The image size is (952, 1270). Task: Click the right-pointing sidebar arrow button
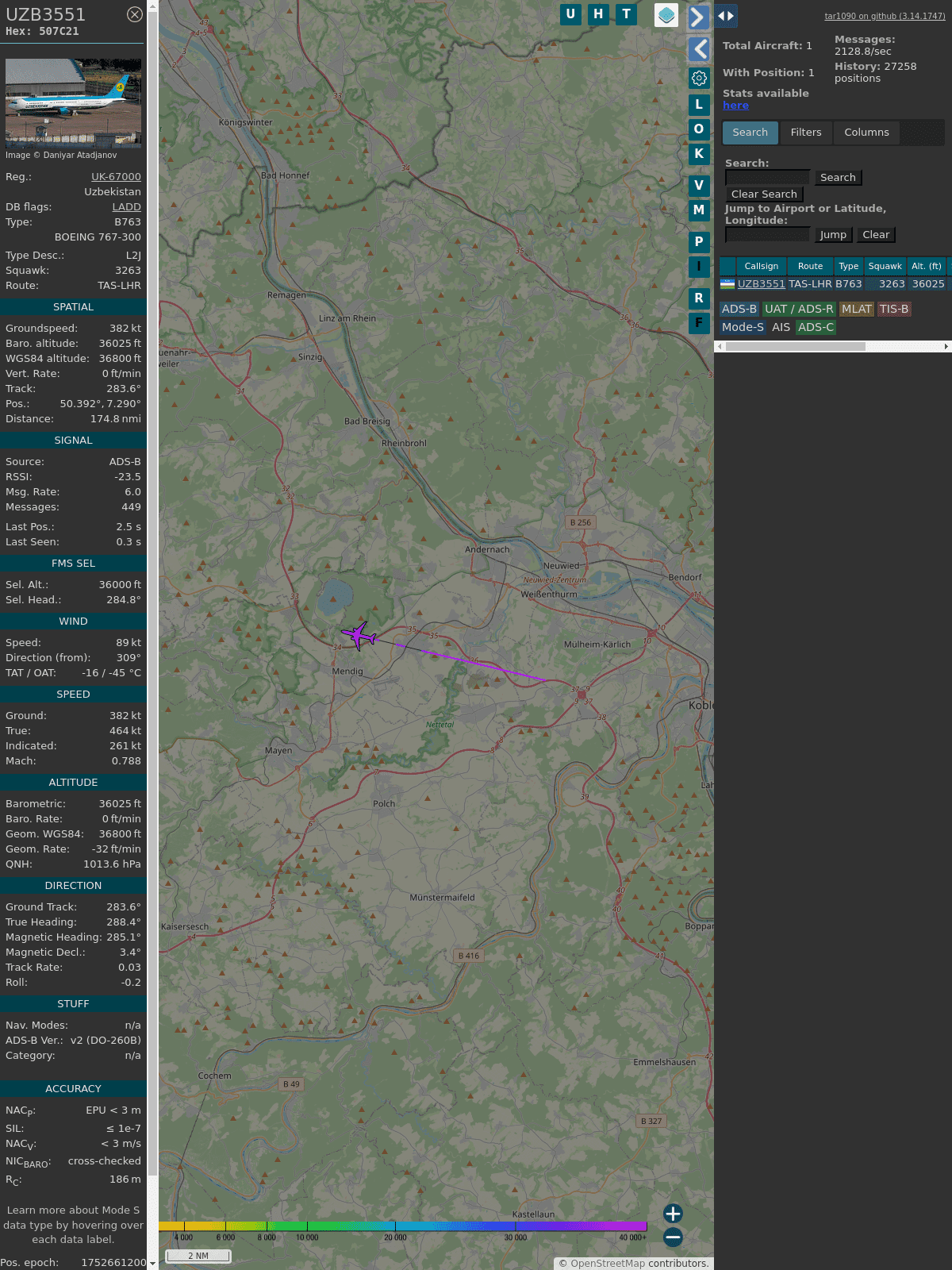point(698,17)
